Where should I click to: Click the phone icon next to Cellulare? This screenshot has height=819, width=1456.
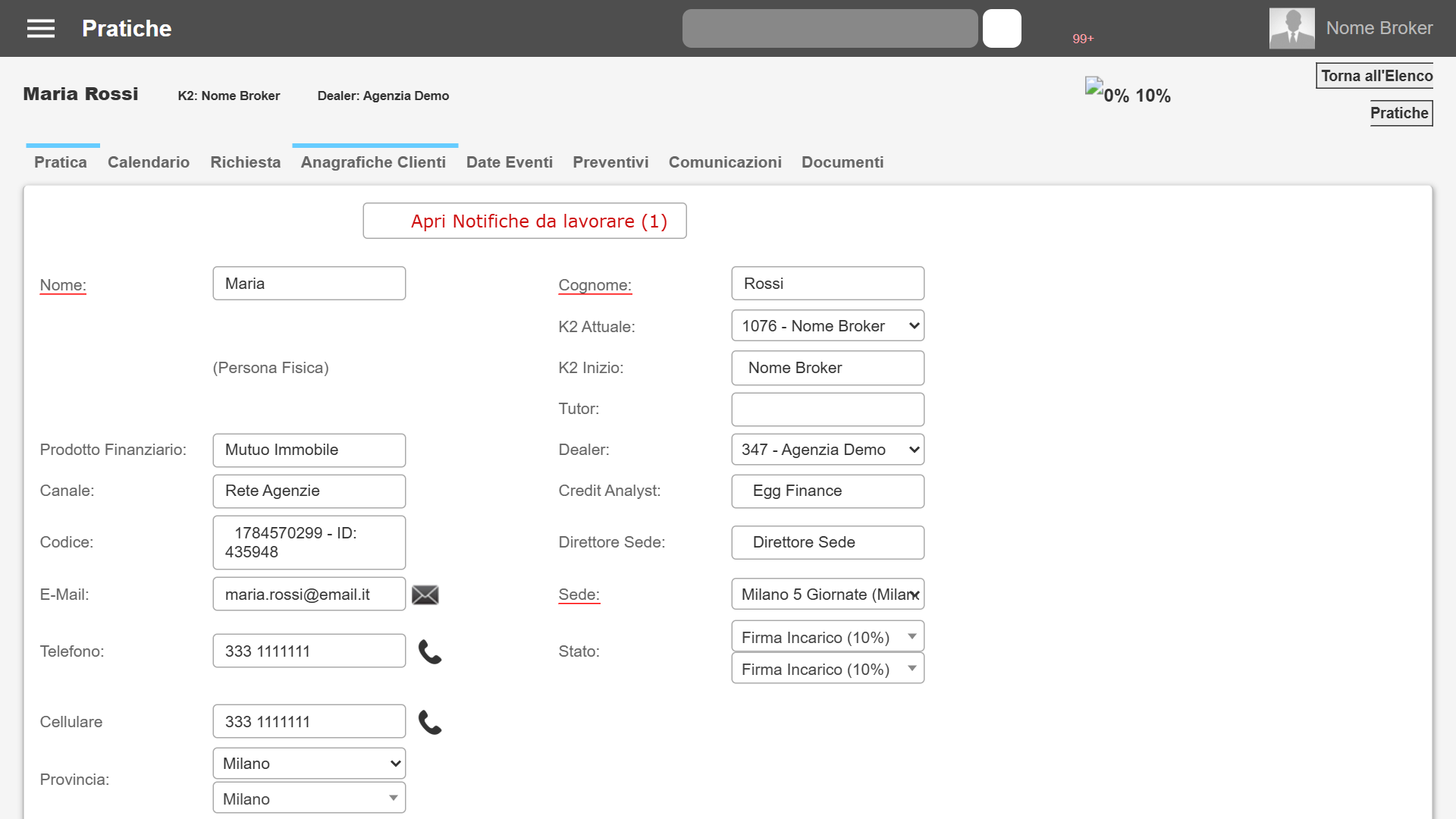coord(430,722)
